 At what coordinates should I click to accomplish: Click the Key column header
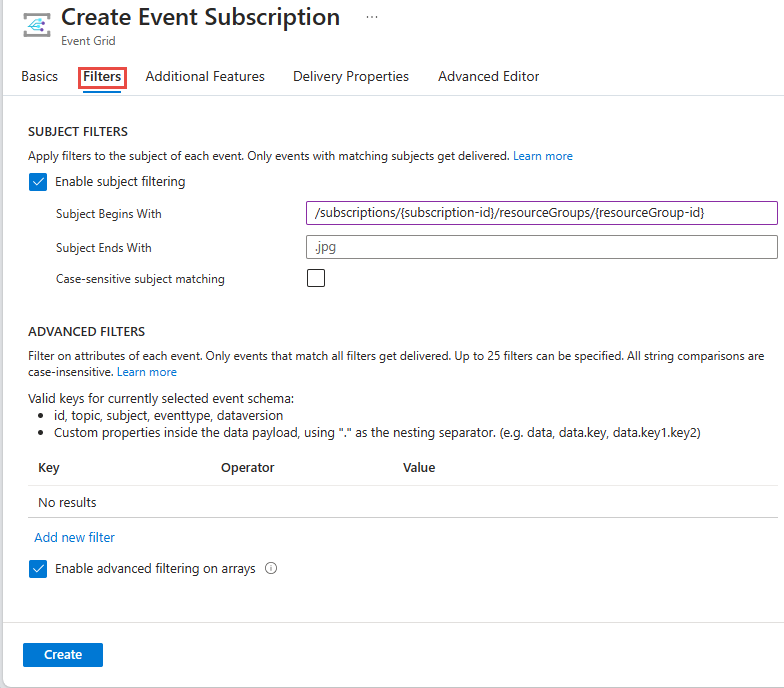(x=49, y=468)
